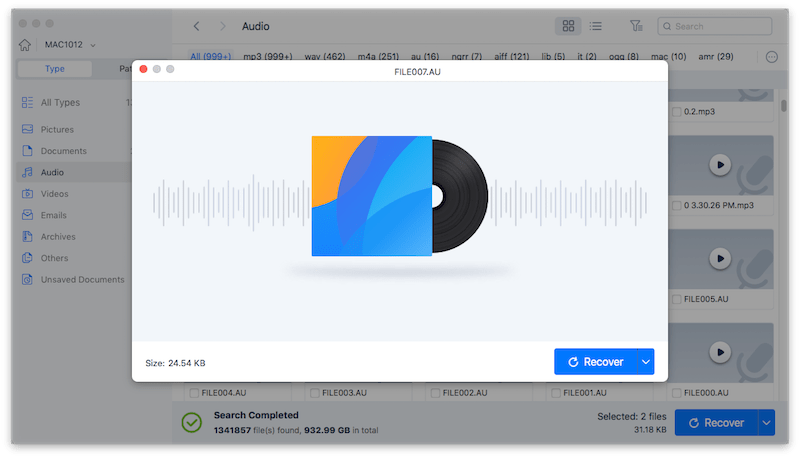Check the FILE001.AU checkbox
The image size is (800, 458).
(556, 393)
